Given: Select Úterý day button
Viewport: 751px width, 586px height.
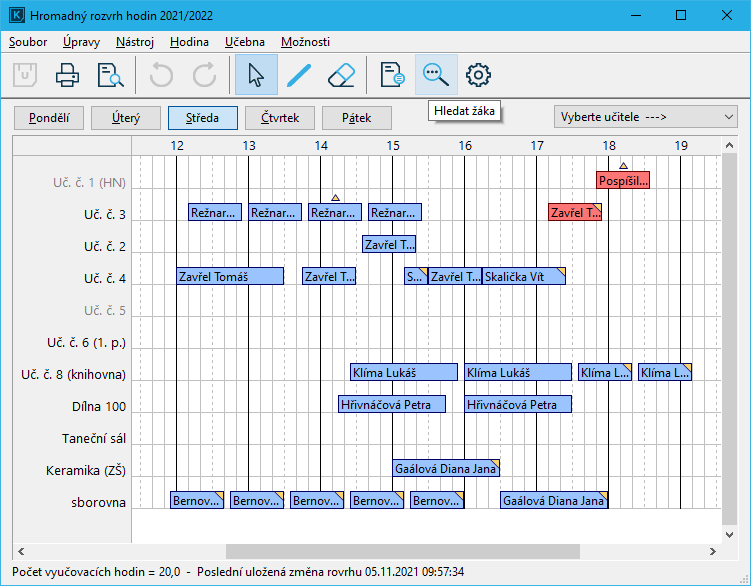Looking at the screenshot, I should tap(126, 117).
